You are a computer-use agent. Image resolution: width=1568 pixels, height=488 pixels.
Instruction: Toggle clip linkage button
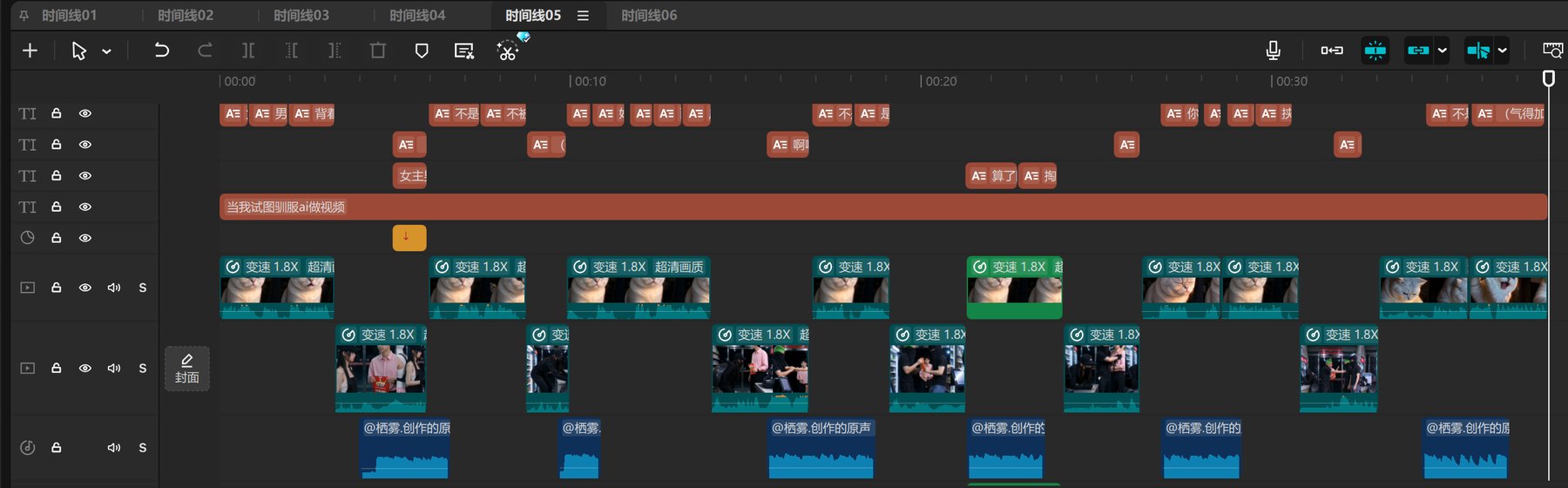point(1418,51)
